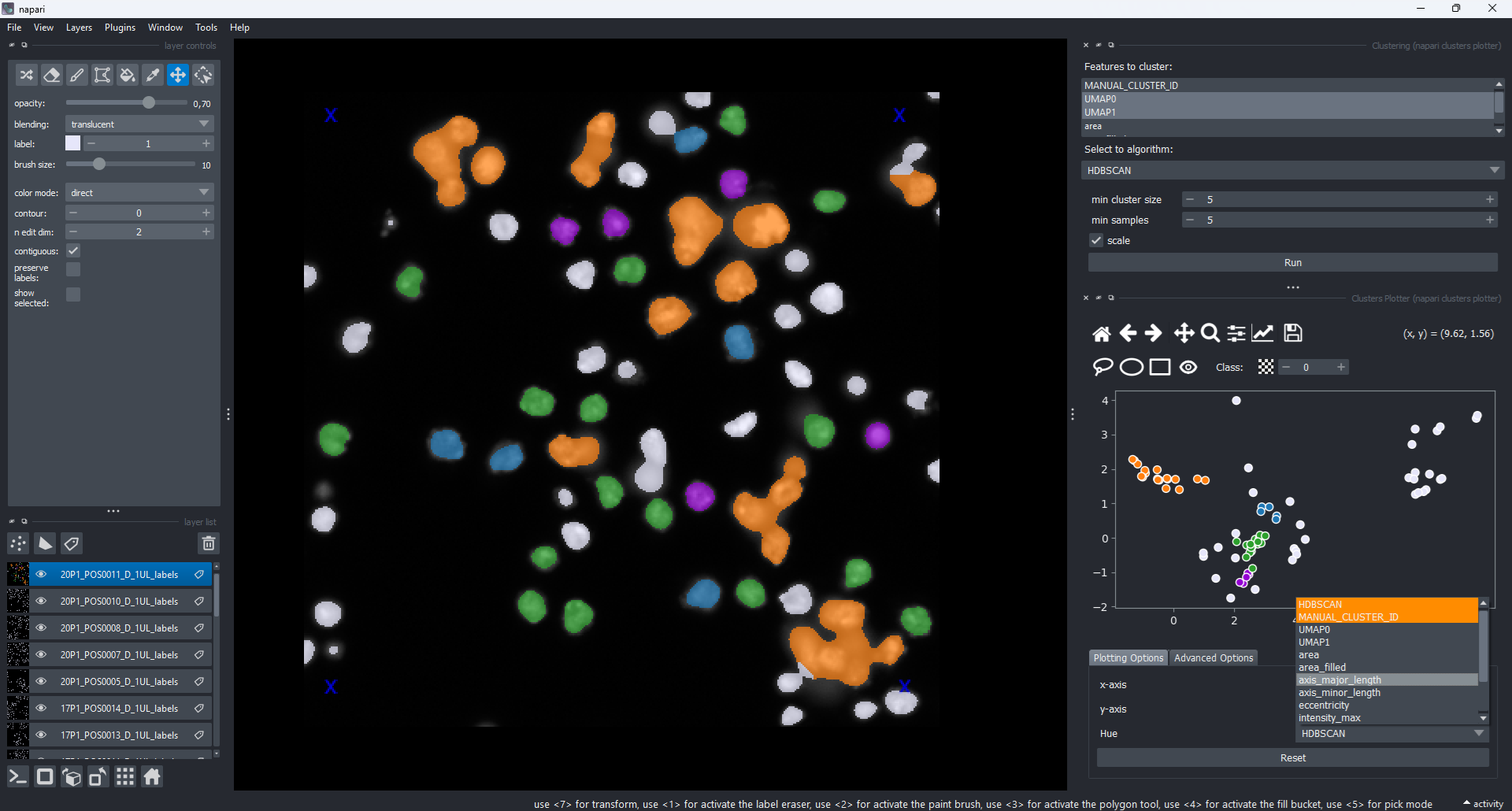
Task: Reset plot to original view
Action: 1102,333
